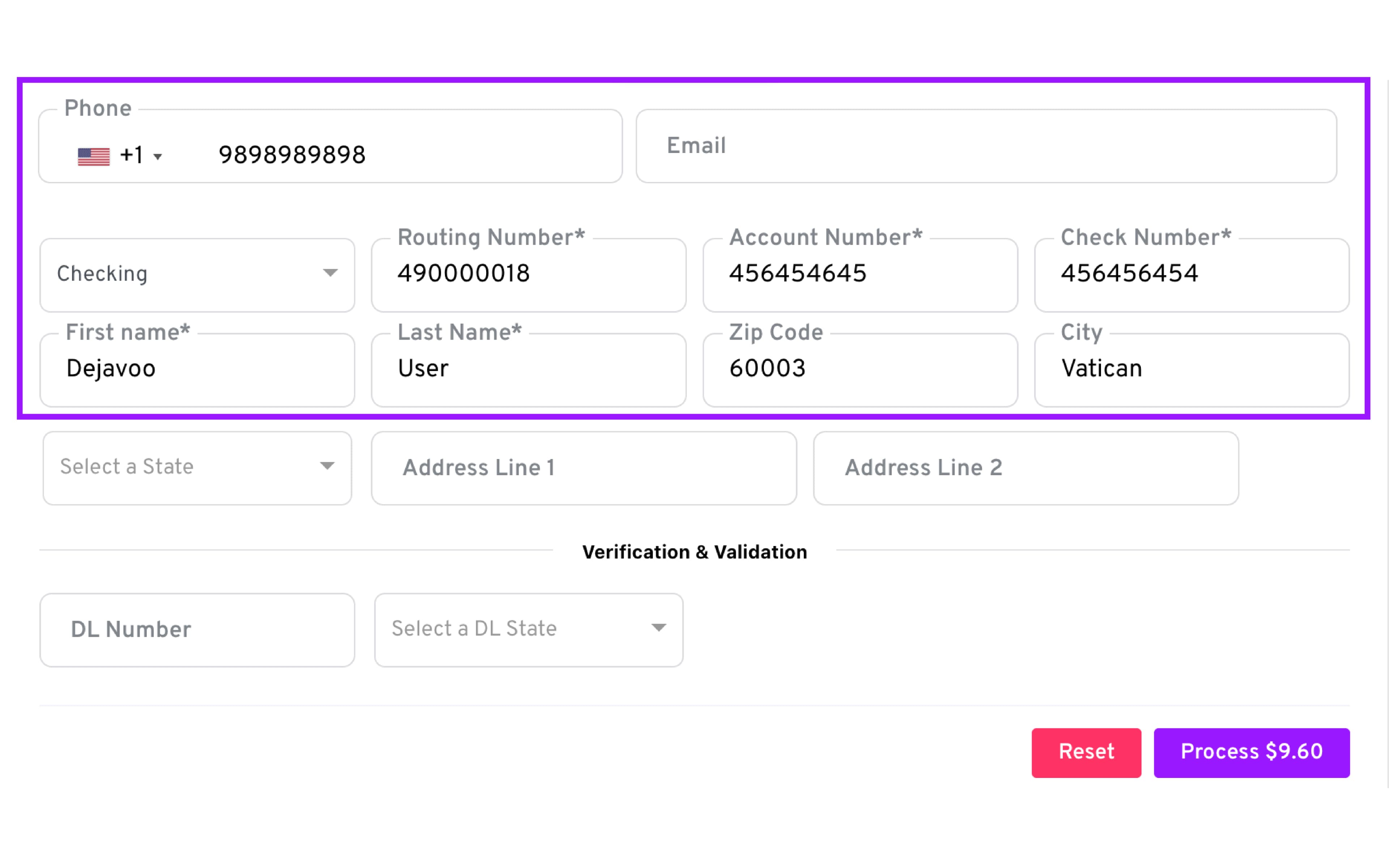Click the Routing Number field

(528, 275)
